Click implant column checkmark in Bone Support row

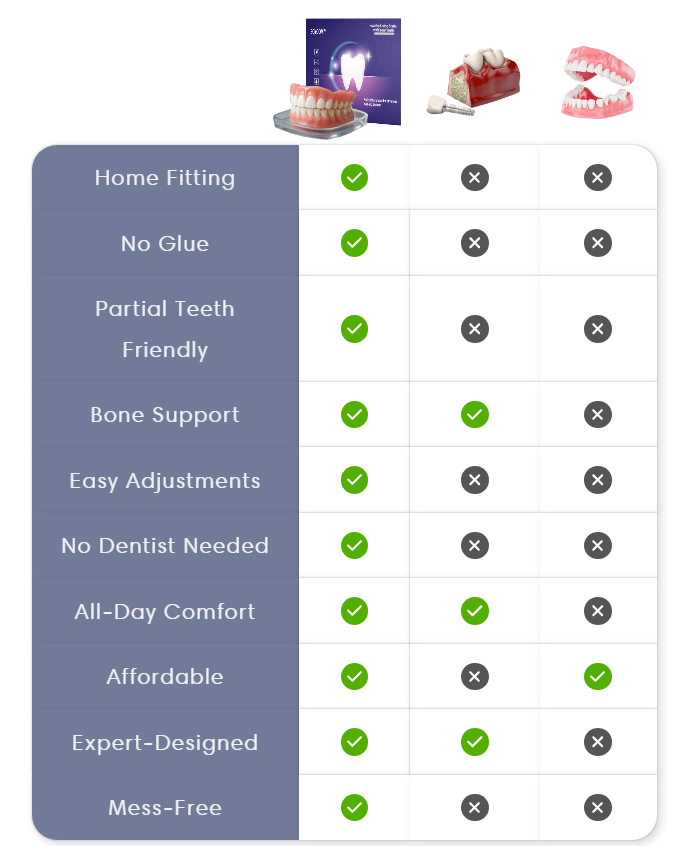tap(475, 414)
